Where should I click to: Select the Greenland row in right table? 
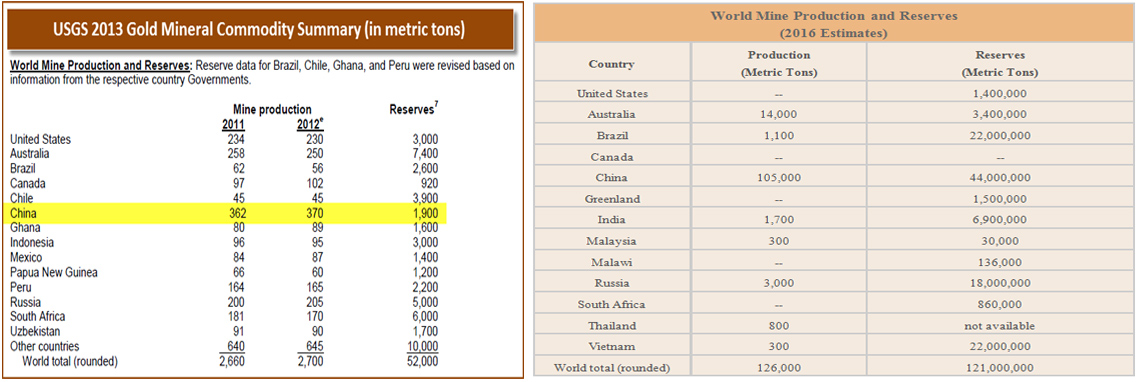point(832,199)
